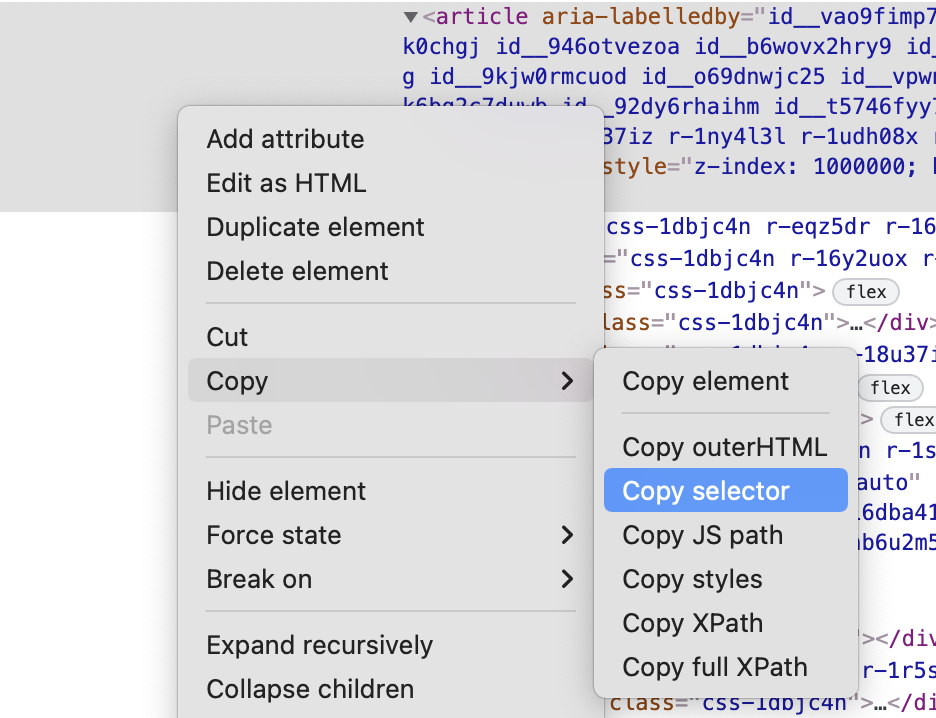
Task: Open the "Break on" submenu arrow
Action: click(x=568, y=579)
